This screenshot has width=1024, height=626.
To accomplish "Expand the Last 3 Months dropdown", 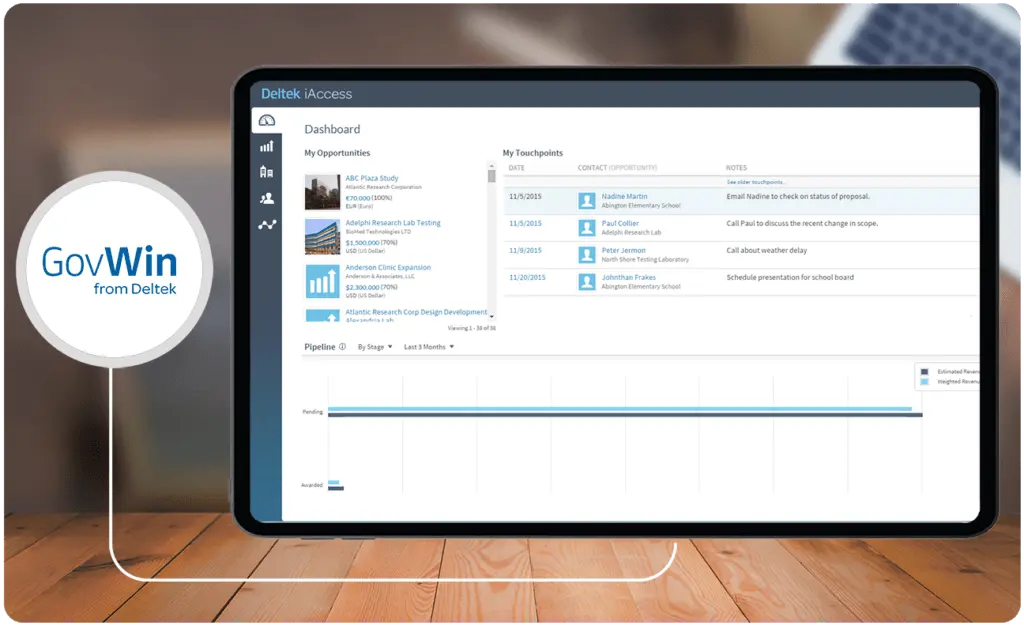I will pyautogui.click(x=428, y=347).
